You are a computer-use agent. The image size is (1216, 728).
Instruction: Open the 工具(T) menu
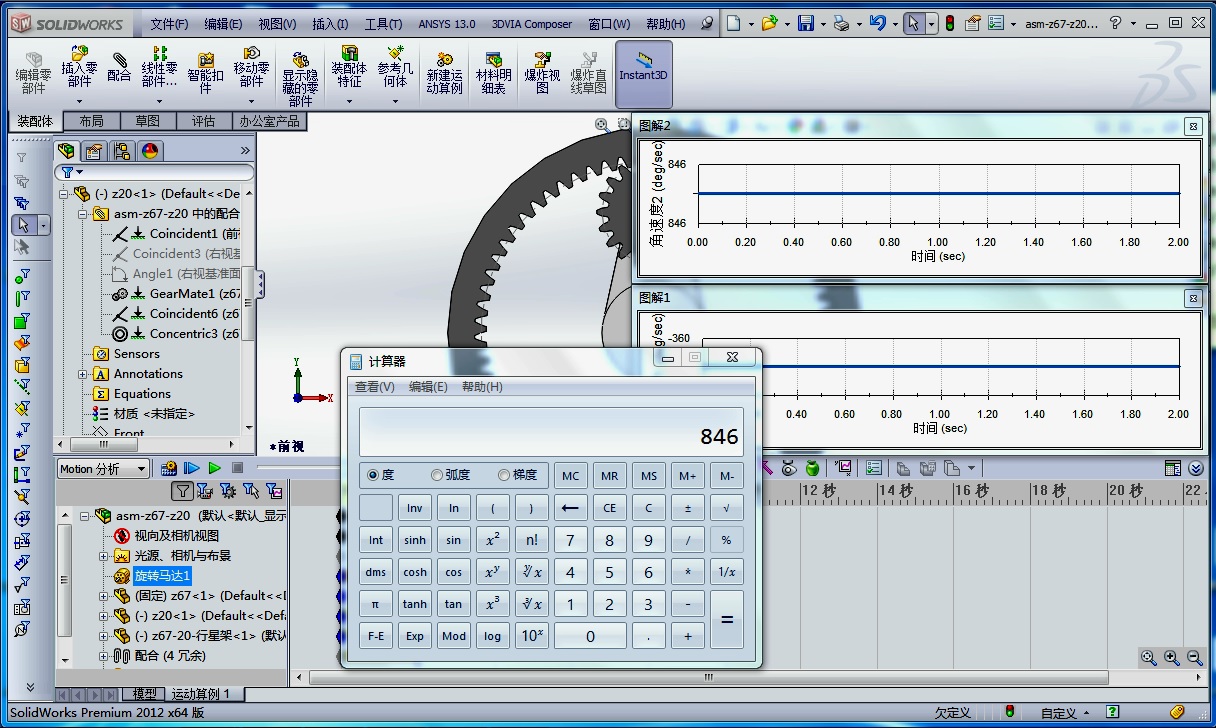383,24
